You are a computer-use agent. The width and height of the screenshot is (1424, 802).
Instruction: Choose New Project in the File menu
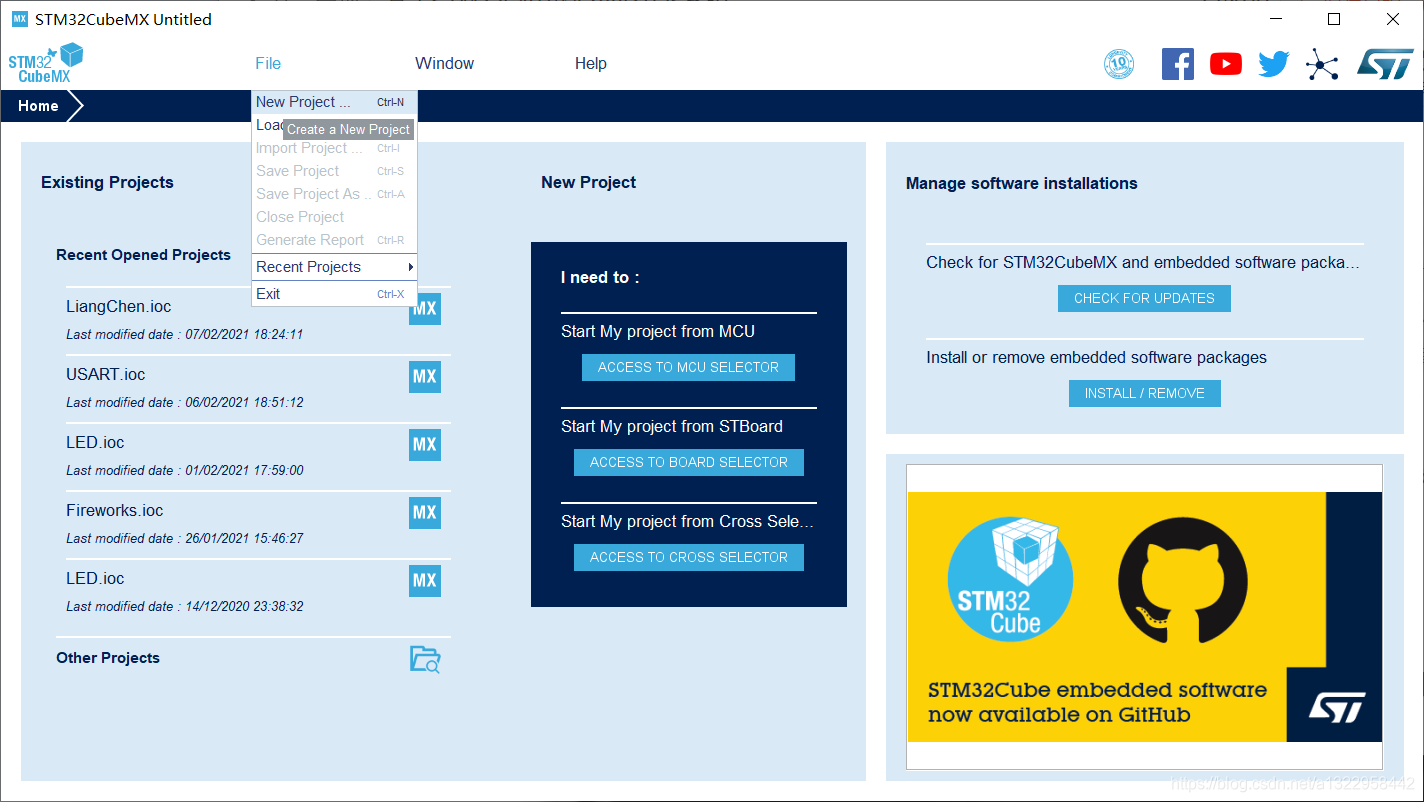click(x=334, y=102)
